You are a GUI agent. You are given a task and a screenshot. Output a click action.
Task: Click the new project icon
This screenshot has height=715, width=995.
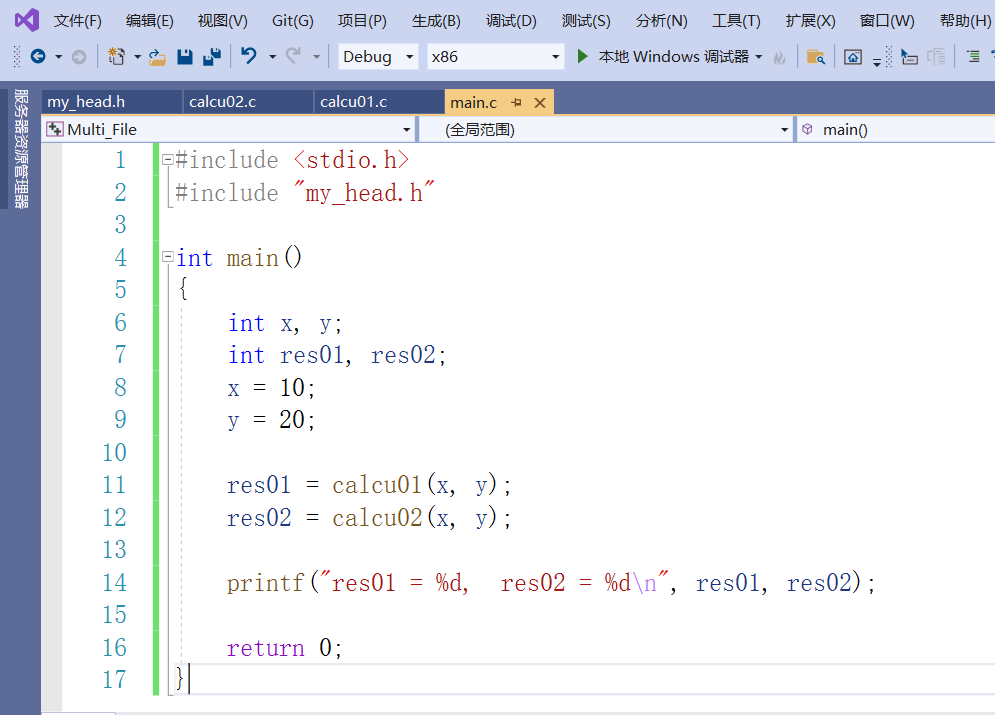click(116, 57)
